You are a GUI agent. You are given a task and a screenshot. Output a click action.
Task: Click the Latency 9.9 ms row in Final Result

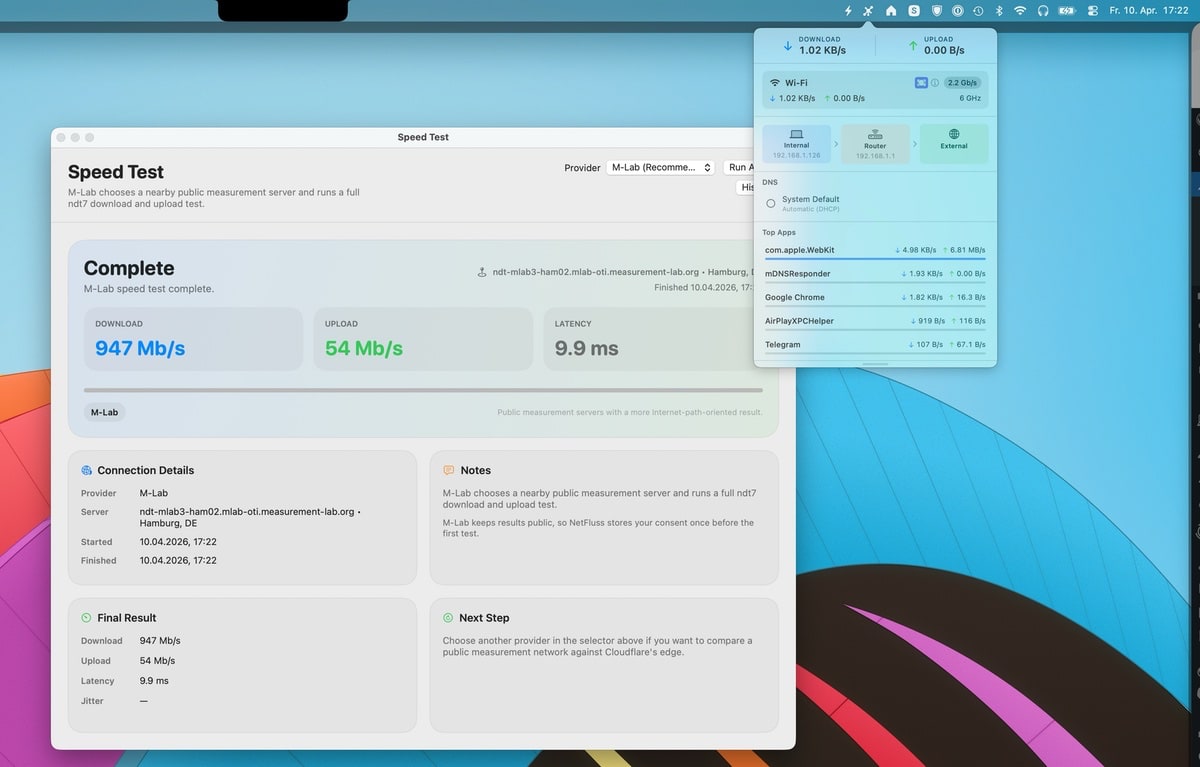242,681
